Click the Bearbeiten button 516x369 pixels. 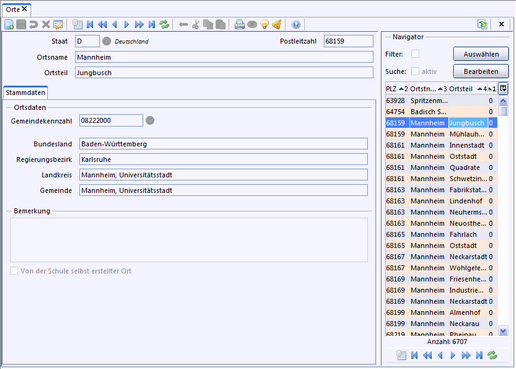tap(481, 71)
